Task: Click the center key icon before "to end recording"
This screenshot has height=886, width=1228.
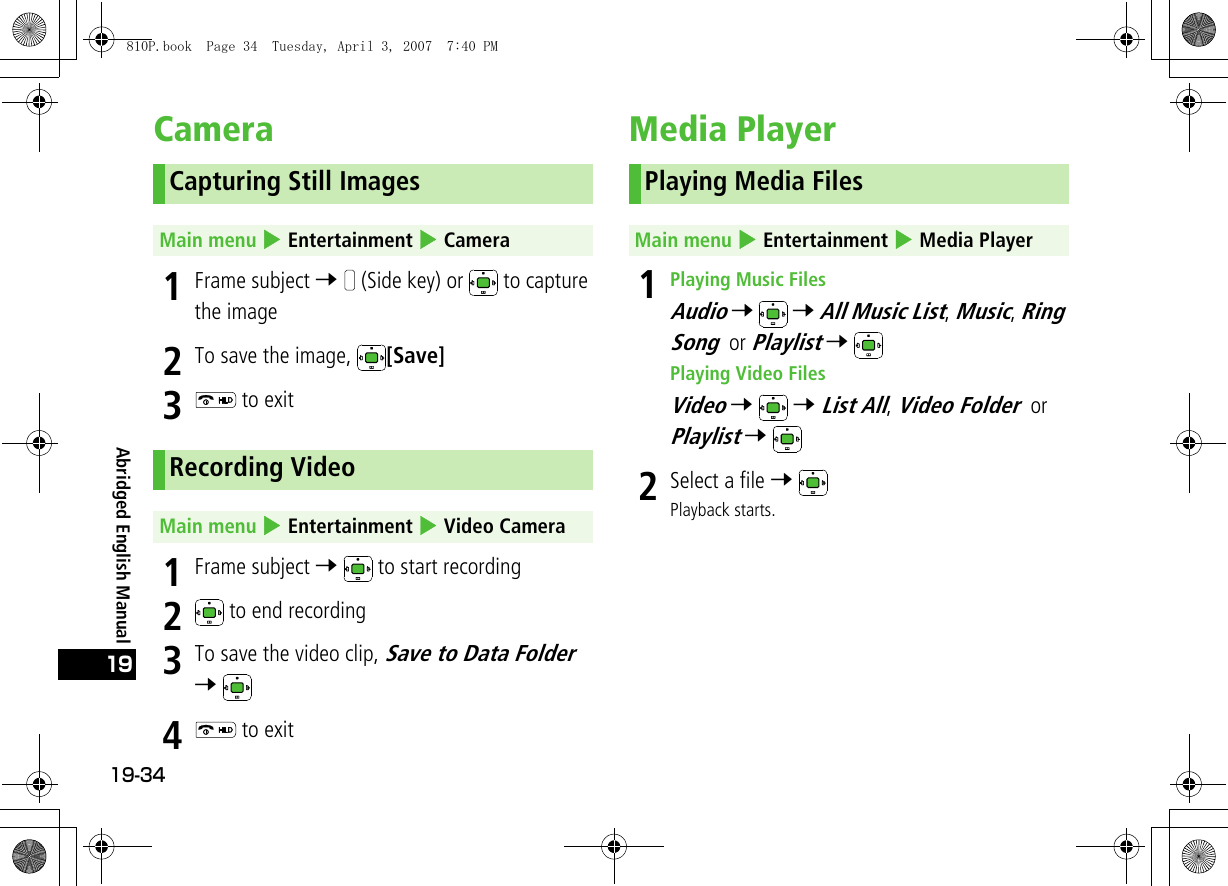Action: (x=210, y=612)
